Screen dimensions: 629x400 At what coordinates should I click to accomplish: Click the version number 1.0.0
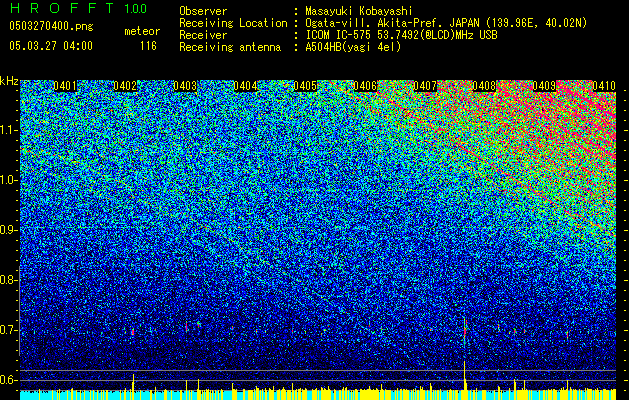136,8
